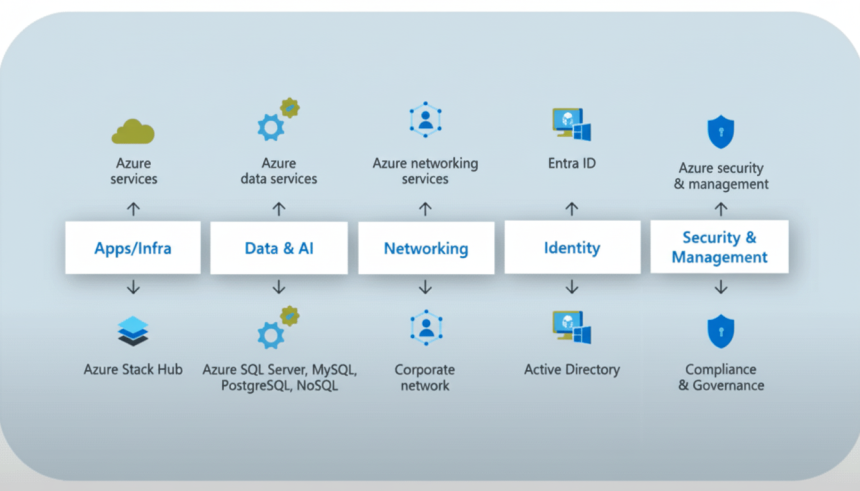
Task: Select the Entra ID monitor icon
Action: [x=571, y=125]
